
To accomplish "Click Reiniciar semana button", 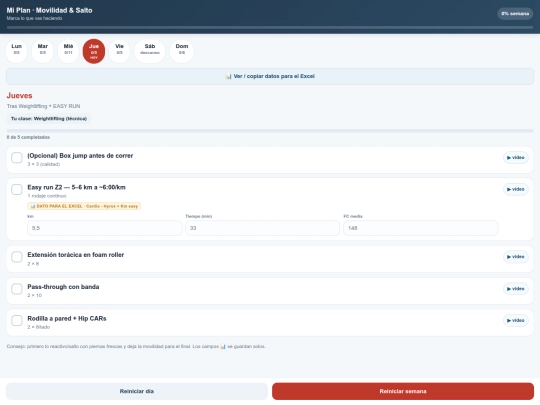I will tap(403, 391).
